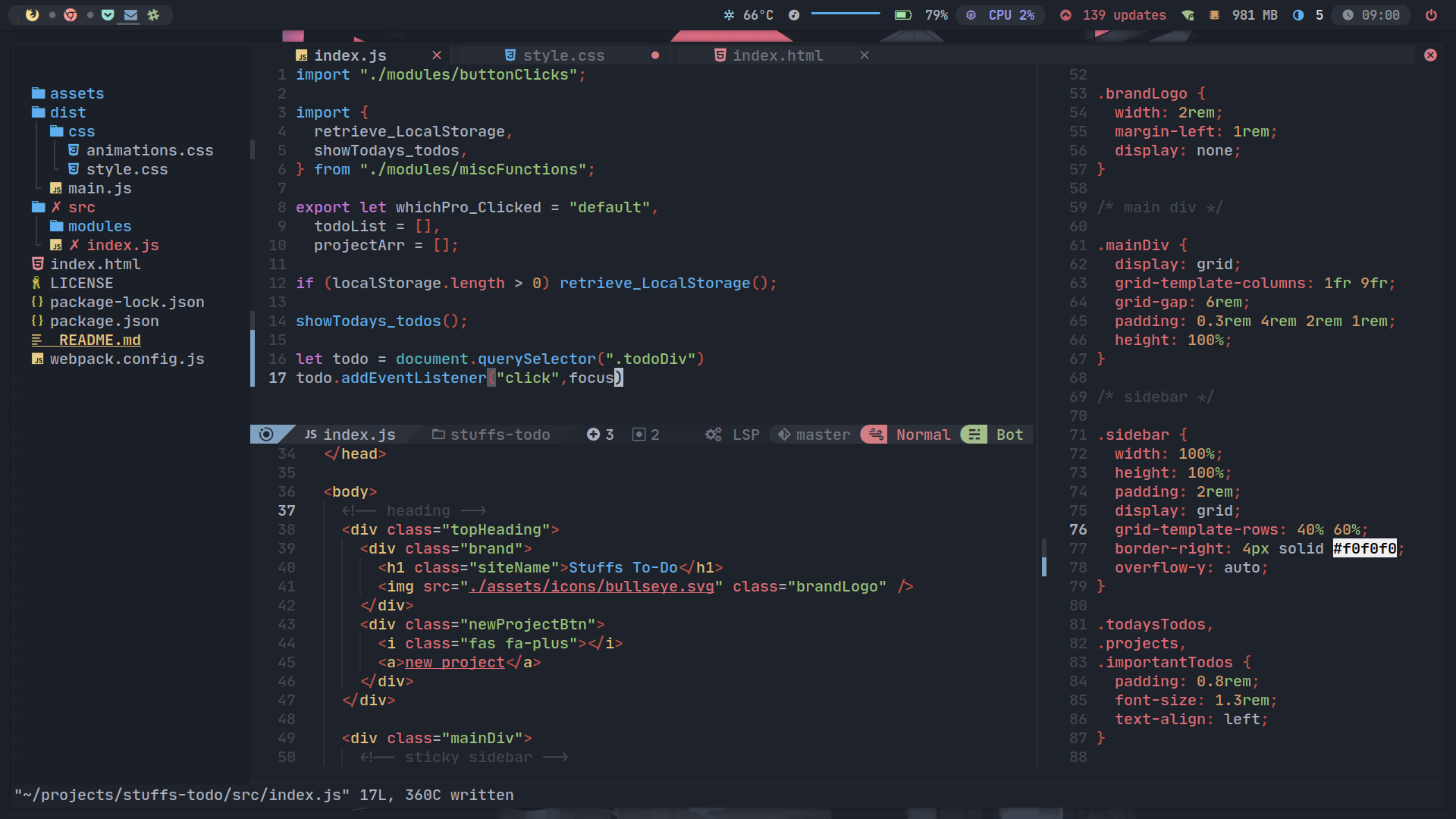This screenshot has width=1456, height=819.
Task: Open the mail envelope icon
Action: (130, 14)
